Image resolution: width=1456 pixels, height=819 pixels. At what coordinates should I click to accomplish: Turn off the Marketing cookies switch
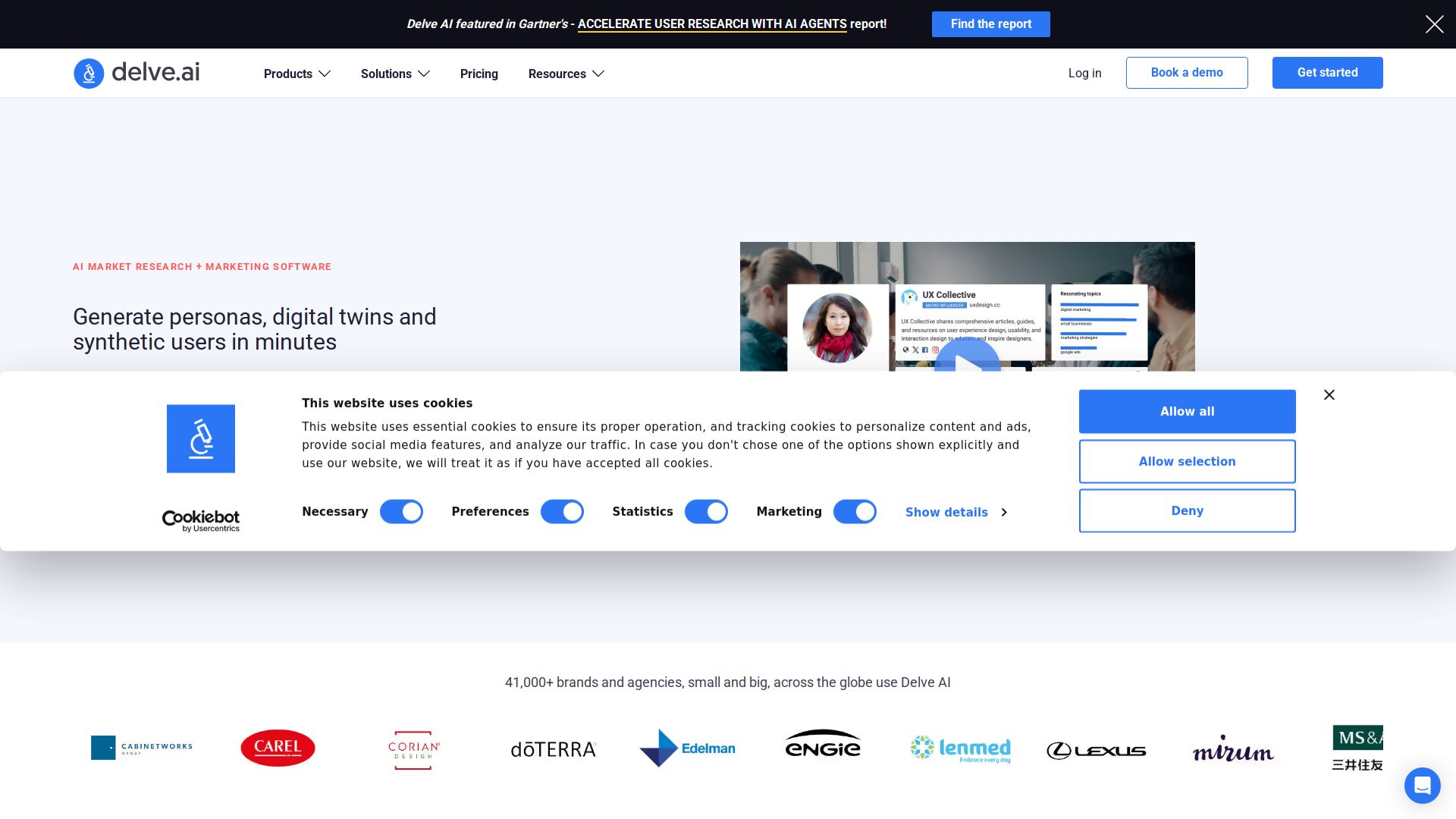(x=855, y=512)
